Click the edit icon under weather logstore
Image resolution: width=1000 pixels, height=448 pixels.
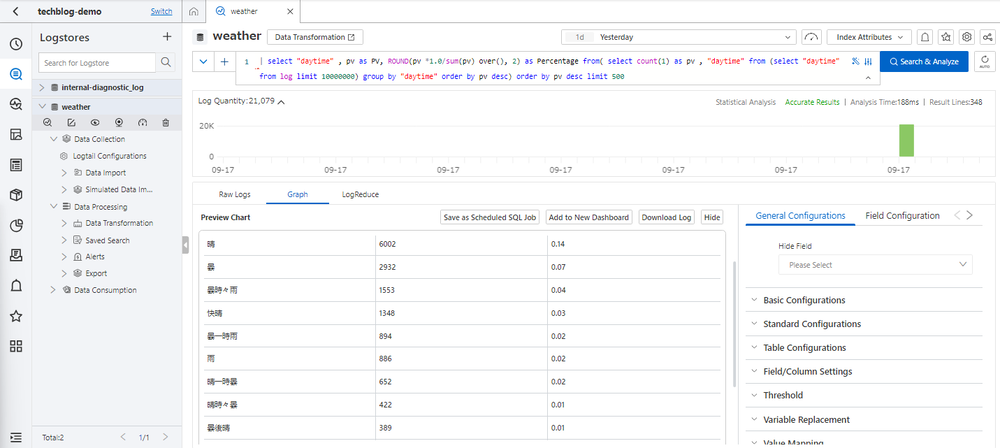pos(71,123)
